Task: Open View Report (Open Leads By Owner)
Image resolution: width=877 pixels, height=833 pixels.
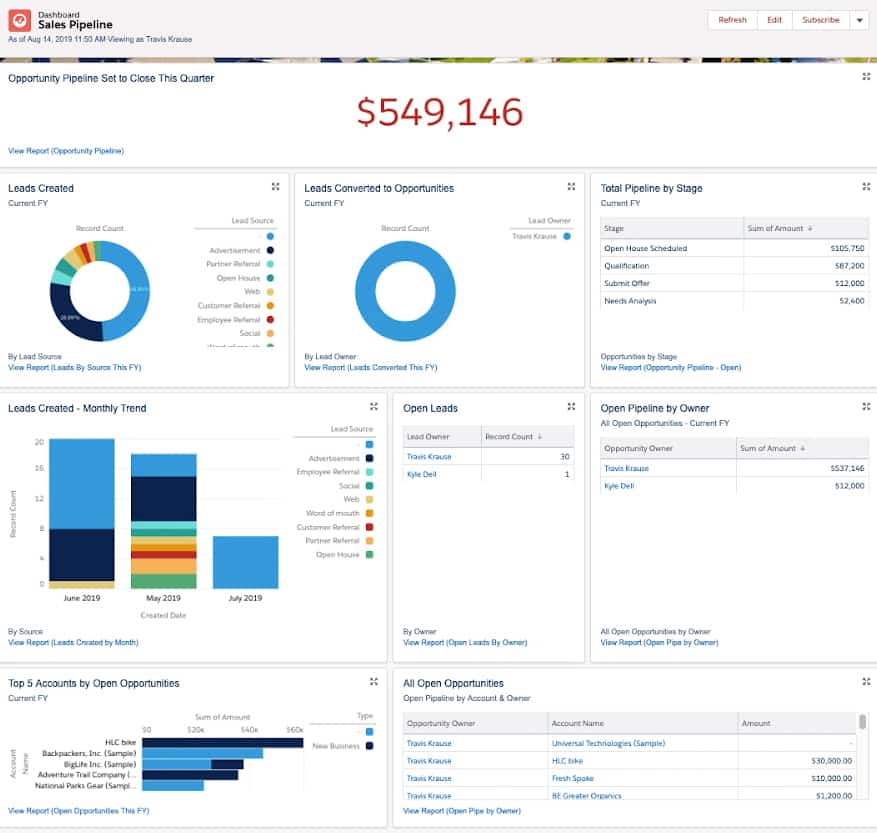Action: pos(465,642)
